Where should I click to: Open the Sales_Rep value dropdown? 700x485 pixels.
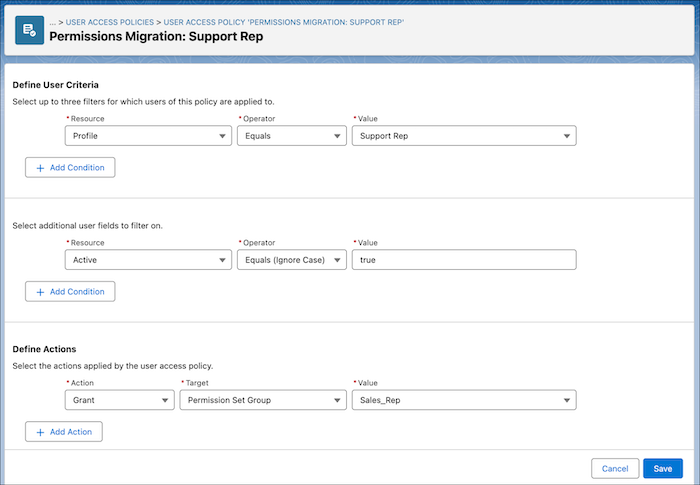[464, 400]
